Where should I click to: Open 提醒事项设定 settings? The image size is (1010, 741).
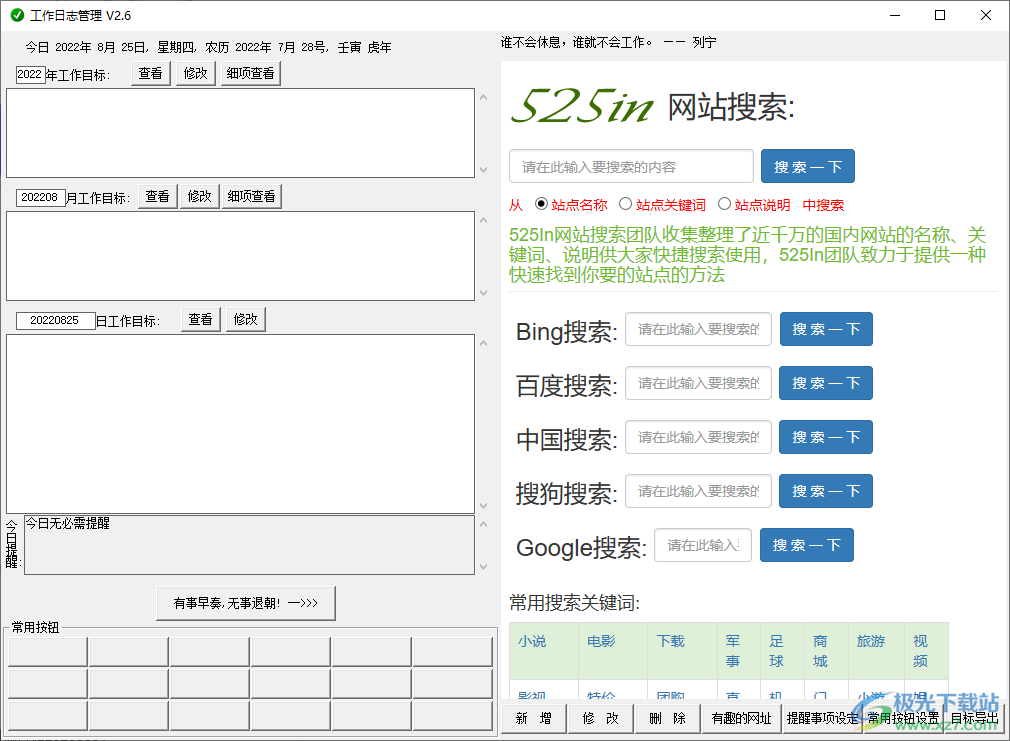[x=822, y=718]
